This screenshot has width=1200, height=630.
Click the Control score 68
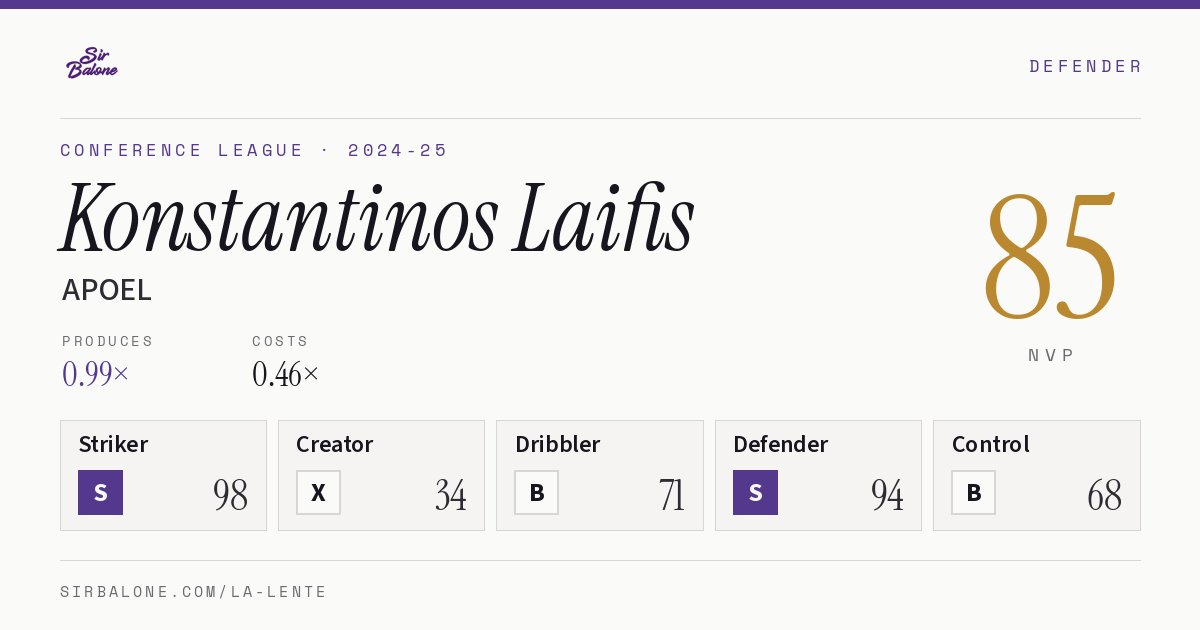click(1104, 495)
